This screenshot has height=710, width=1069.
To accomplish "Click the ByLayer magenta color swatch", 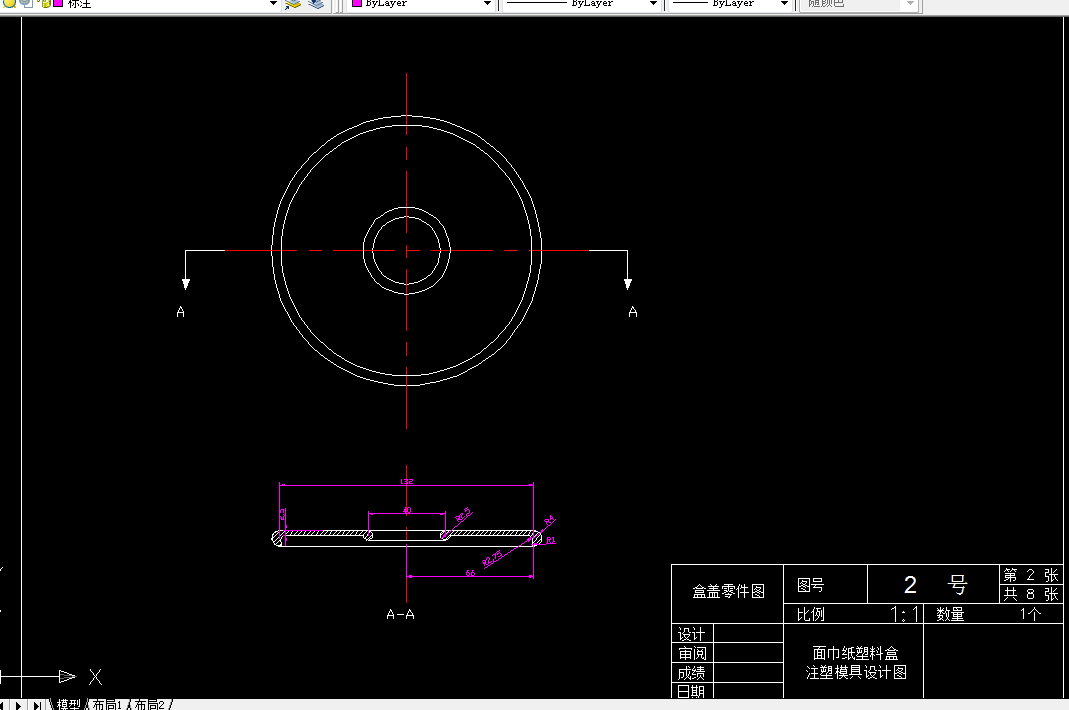I will [x=358, y=4].
